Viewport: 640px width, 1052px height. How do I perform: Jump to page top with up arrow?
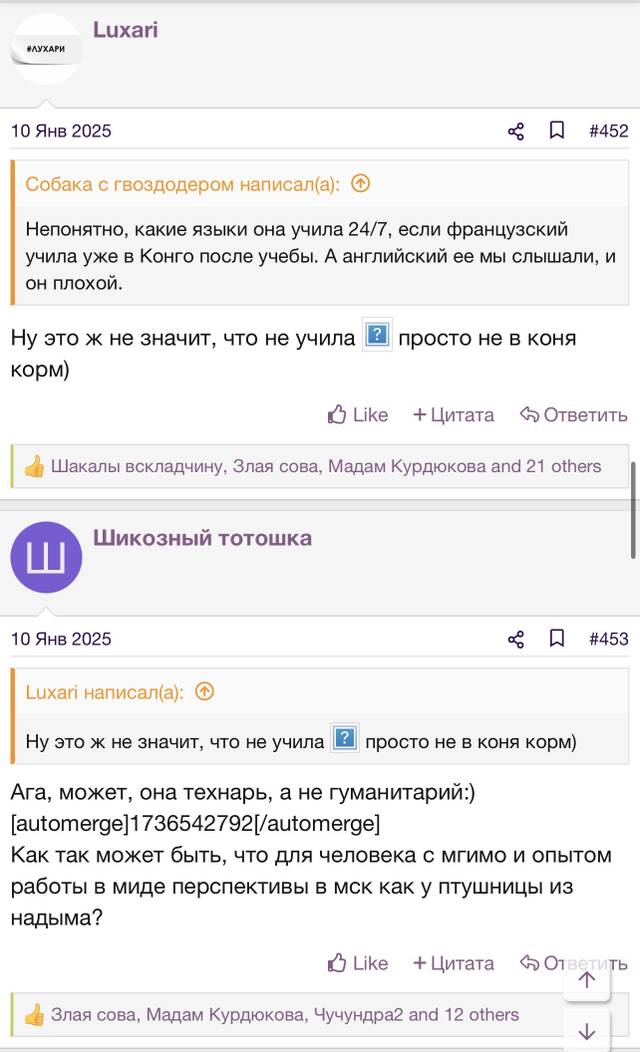coord(587,980)
